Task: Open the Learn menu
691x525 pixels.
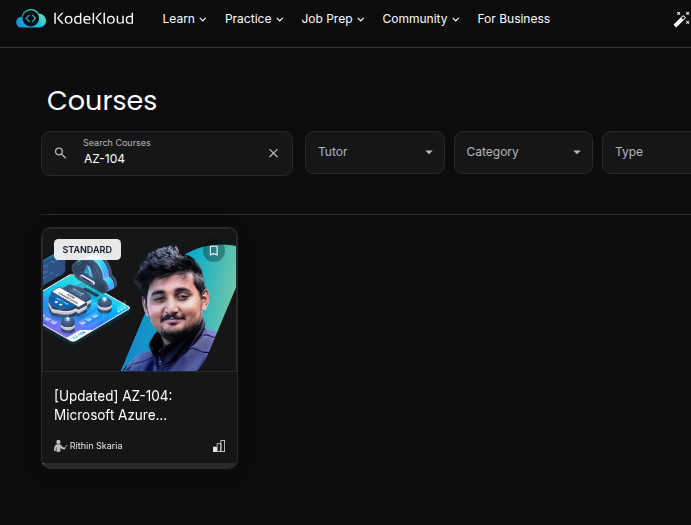Action: [x=184, y=19]
